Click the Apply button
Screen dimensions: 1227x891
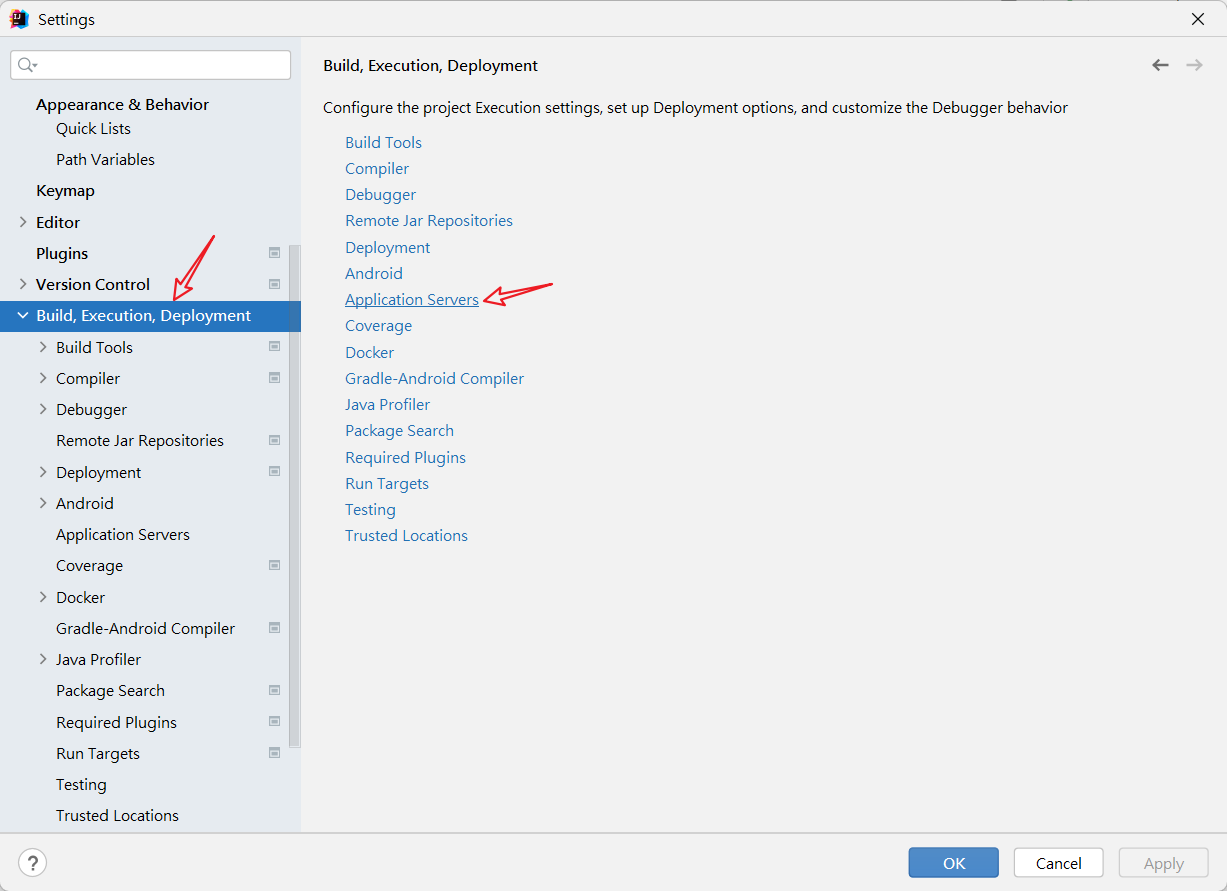[1163, 863]
